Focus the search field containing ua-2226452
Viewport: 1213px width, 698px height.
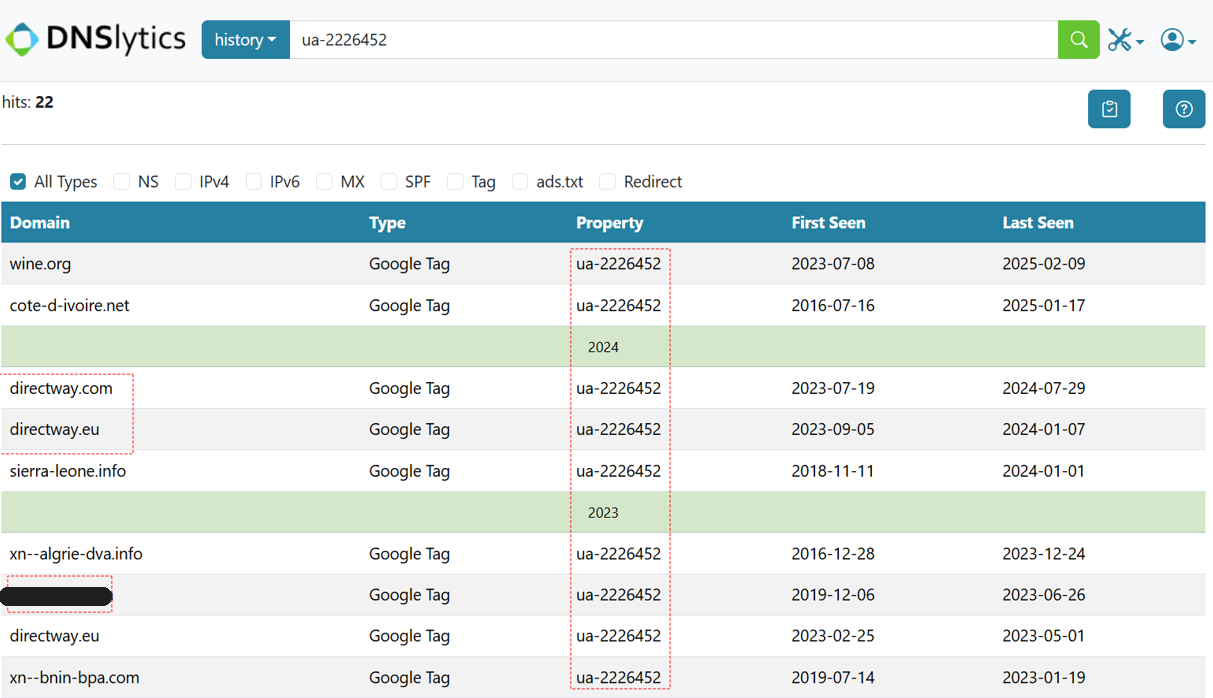coord(673,40)
